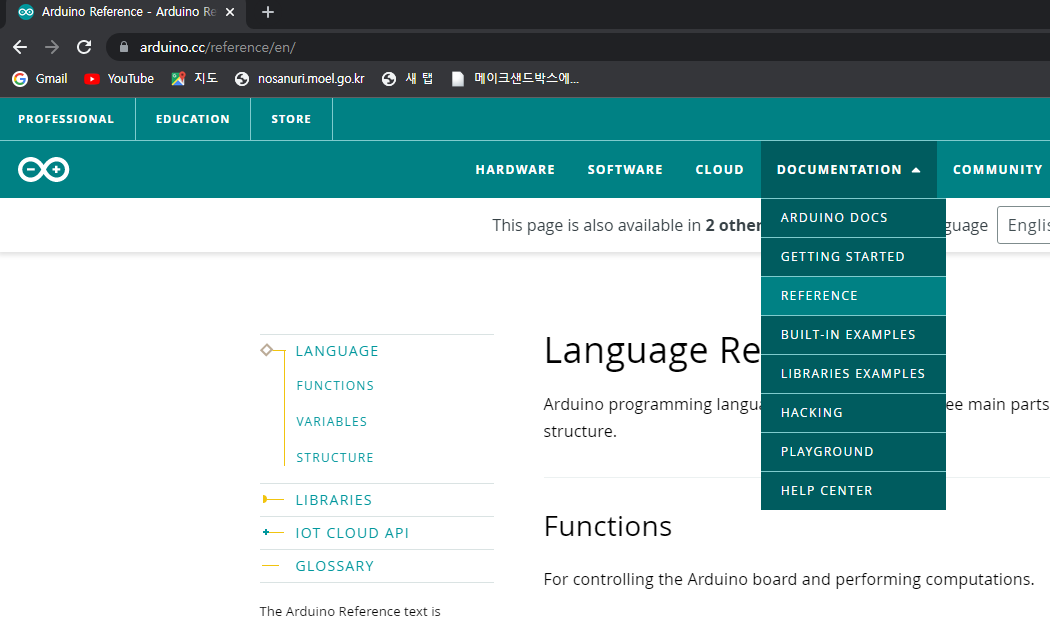Collapse the Documentation menu caret
This screenshot has height=620, width=1050.
[916, 170]
